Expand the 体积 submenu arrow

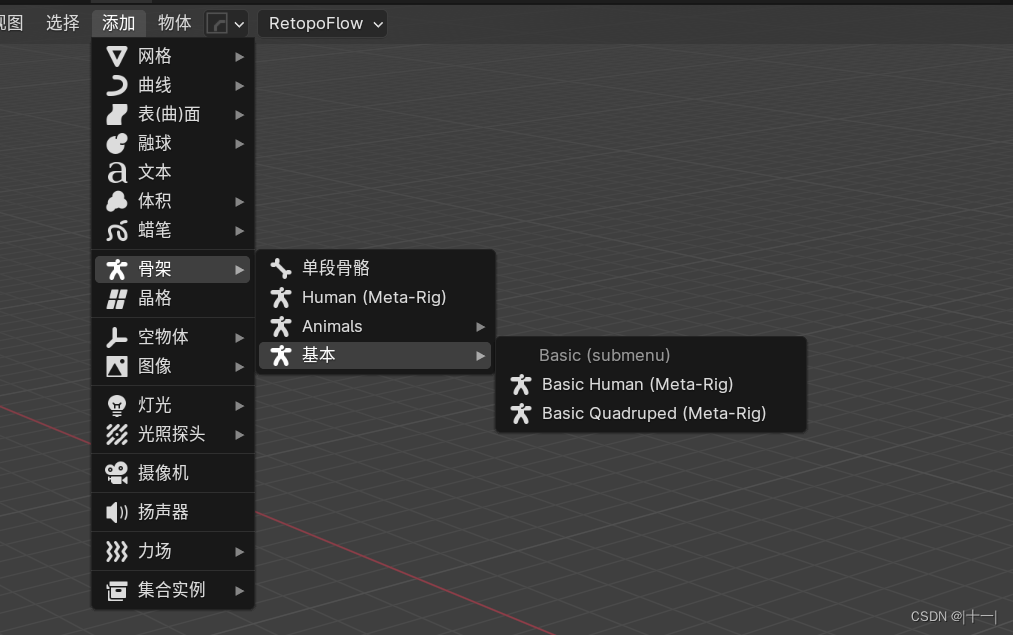tap(240, 202)
